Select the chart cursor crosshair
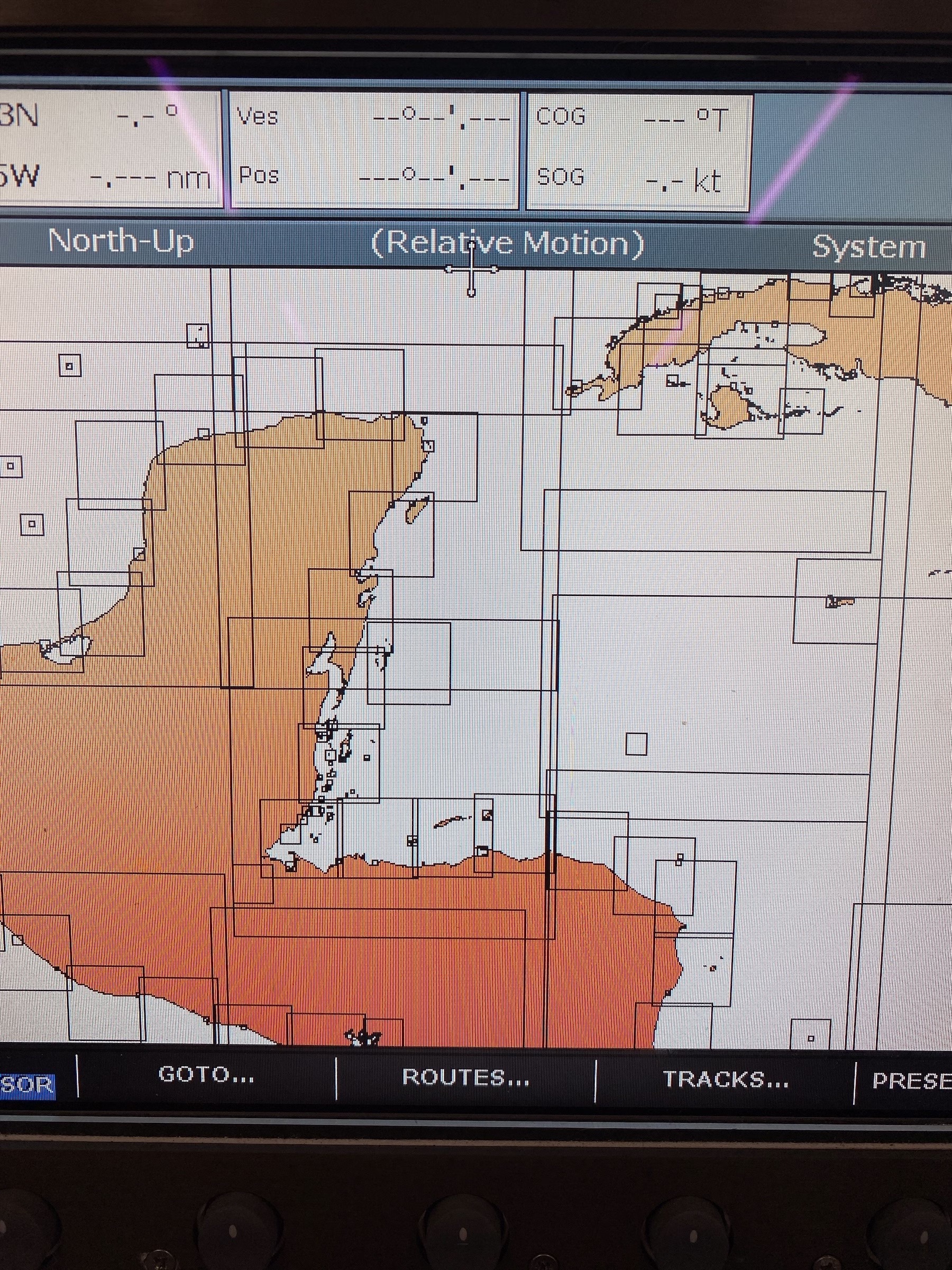The height and width of the screenshot is (1270, 952). tap(472, 269)
